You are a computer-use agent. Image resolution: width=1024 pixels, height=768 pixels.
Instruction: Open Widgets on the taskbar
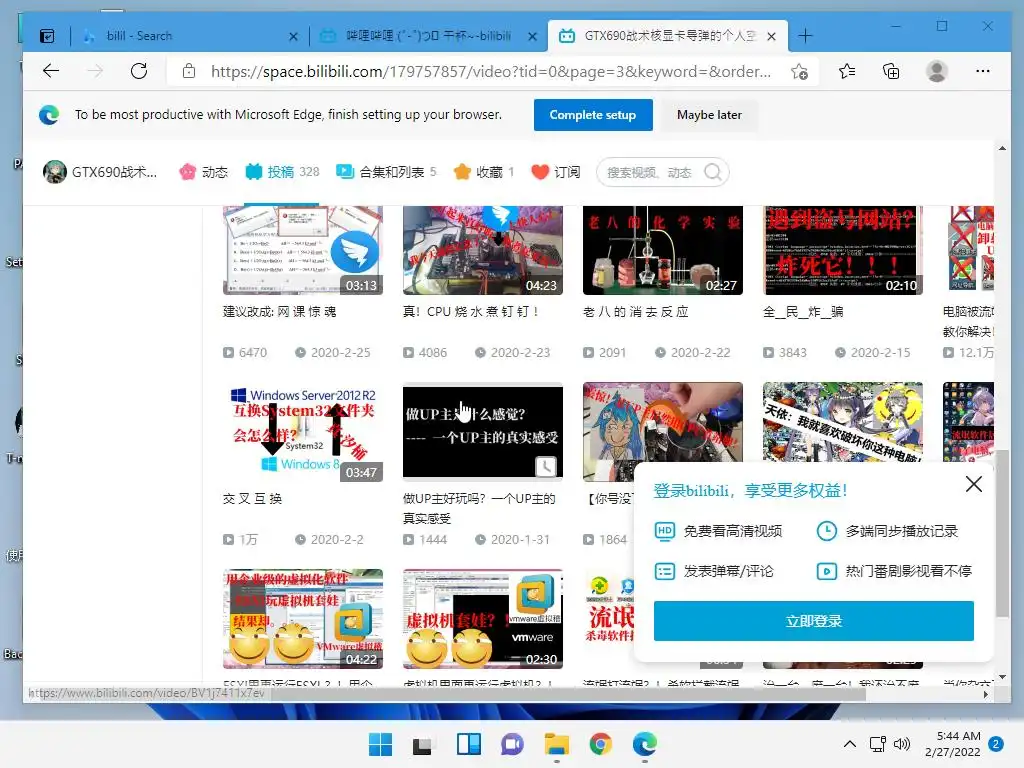tap(468, 744)
